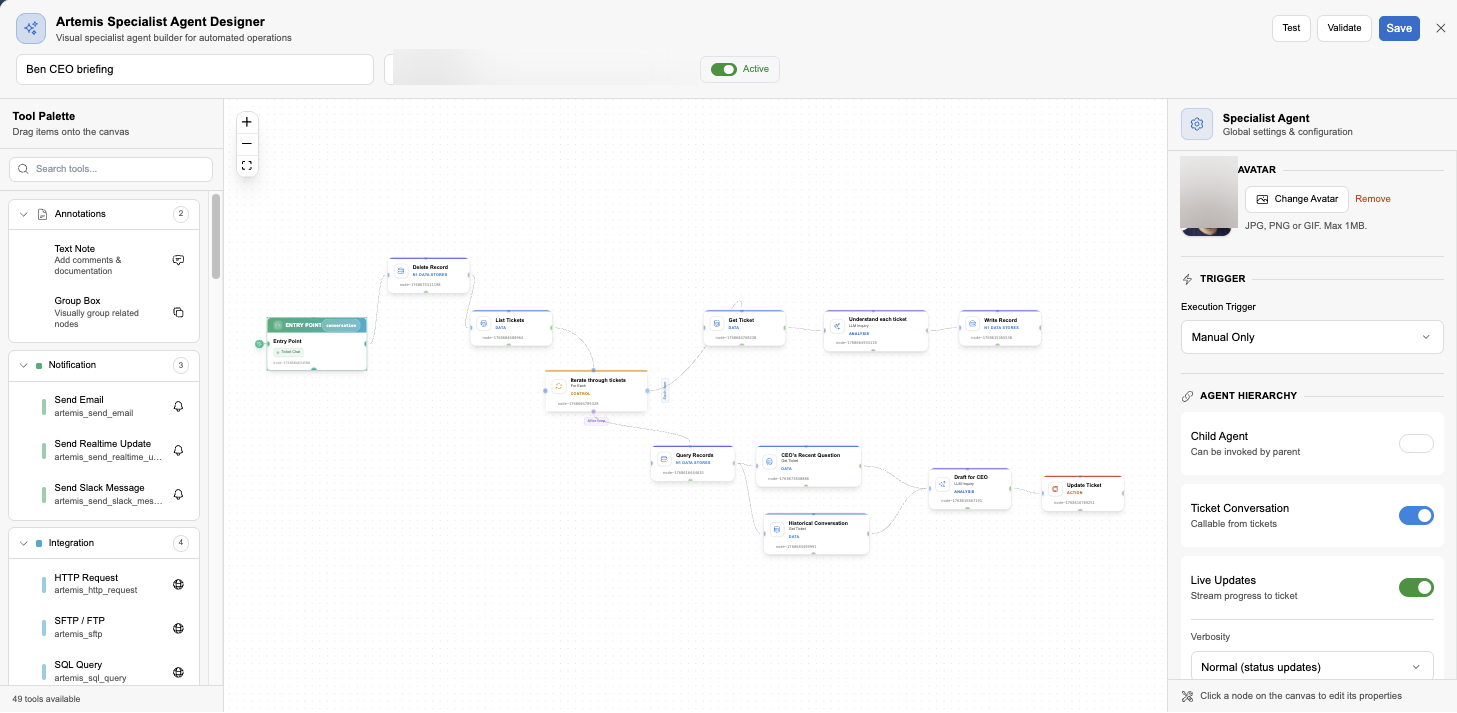
Task: Click the globe icon beside HTTP Request
Action: point(178,584)
